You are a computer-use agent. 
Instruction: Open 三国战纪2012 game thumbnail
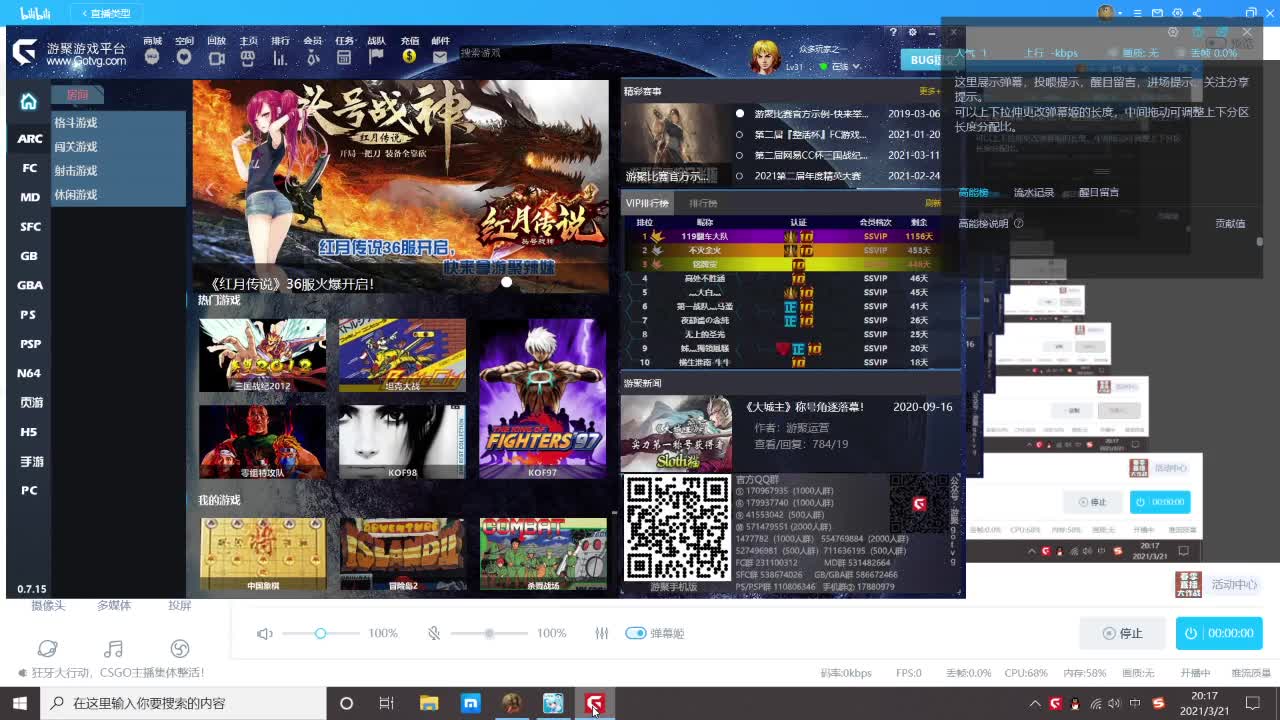262,356
